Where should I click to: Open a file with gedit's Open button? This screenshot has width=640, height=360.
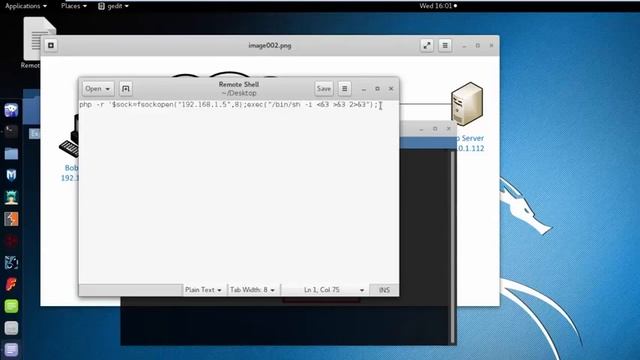[98, 89]
